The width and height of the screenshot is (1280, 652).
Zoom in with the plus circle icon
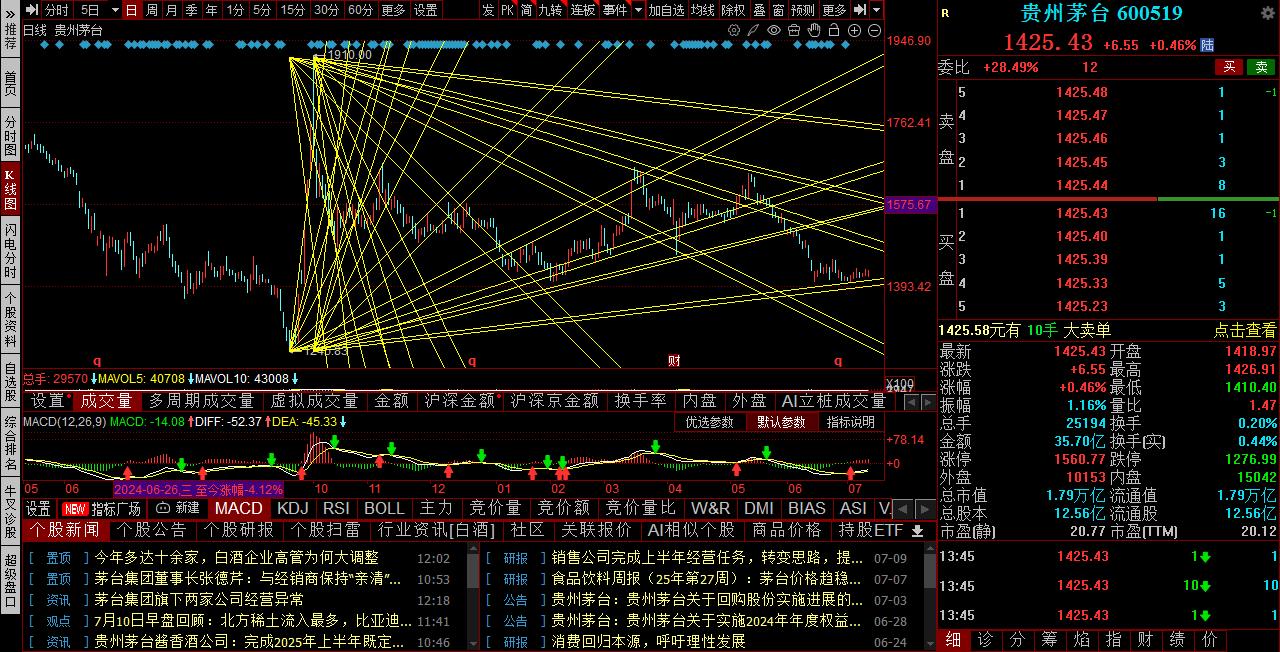coord(854,30)
